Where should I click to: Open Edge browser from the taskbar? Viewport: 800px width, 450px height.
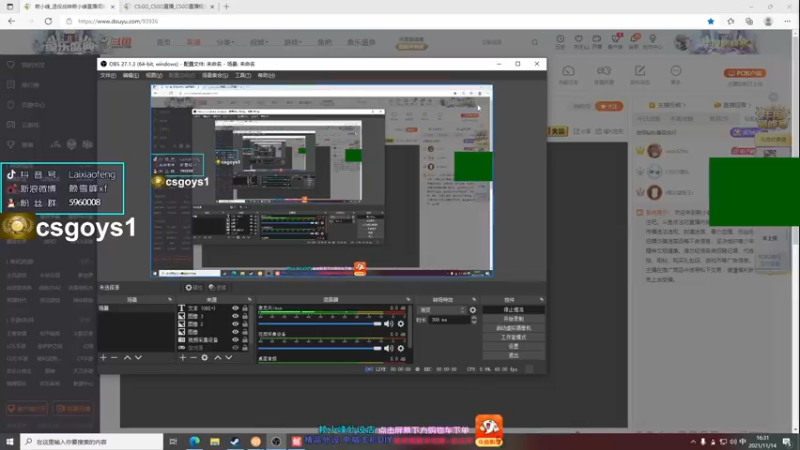click(x=194, y=441)
